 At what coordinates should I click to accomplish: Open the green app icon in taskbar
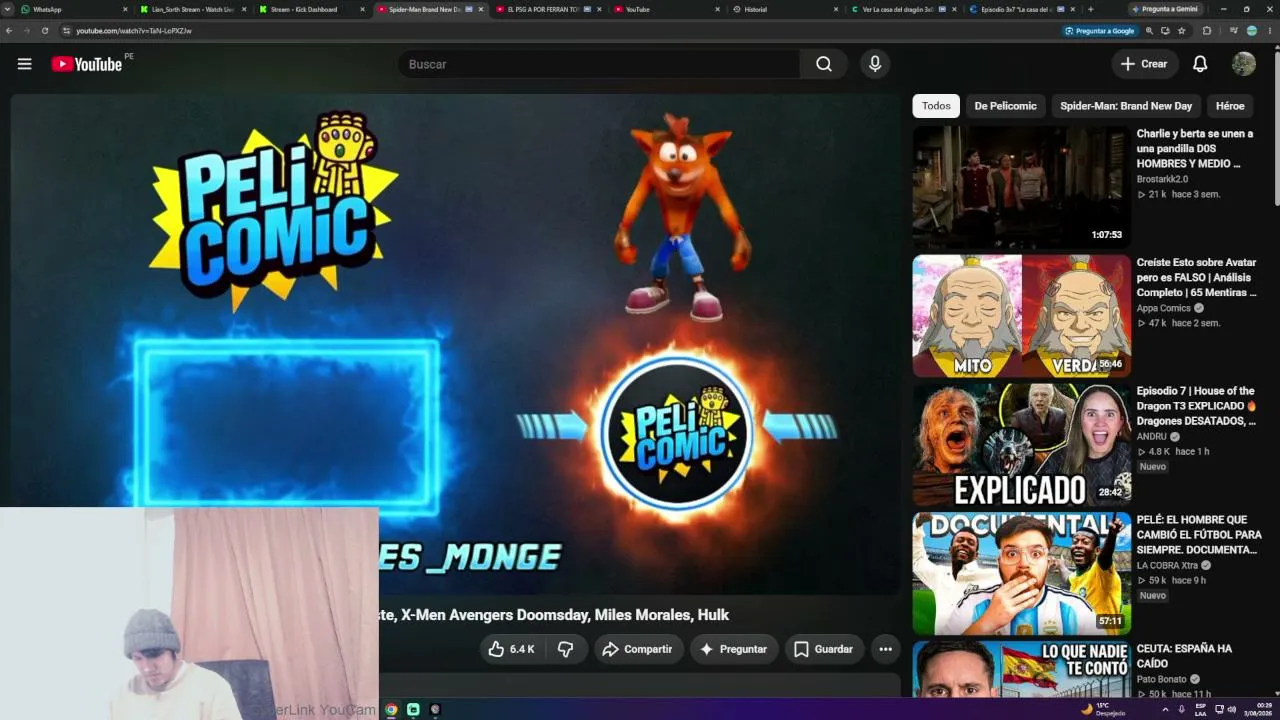[413, 709]
